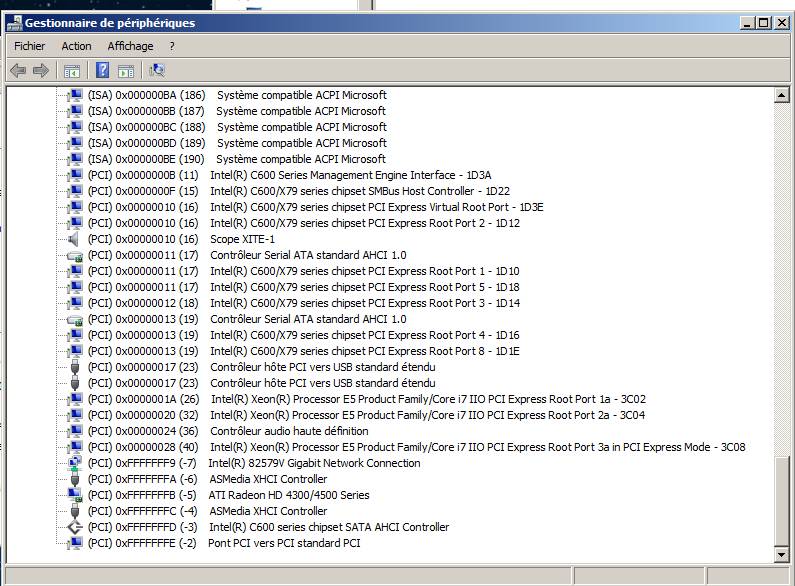Click the computer icon of Pont PCI vers PCI

[76, 543]
